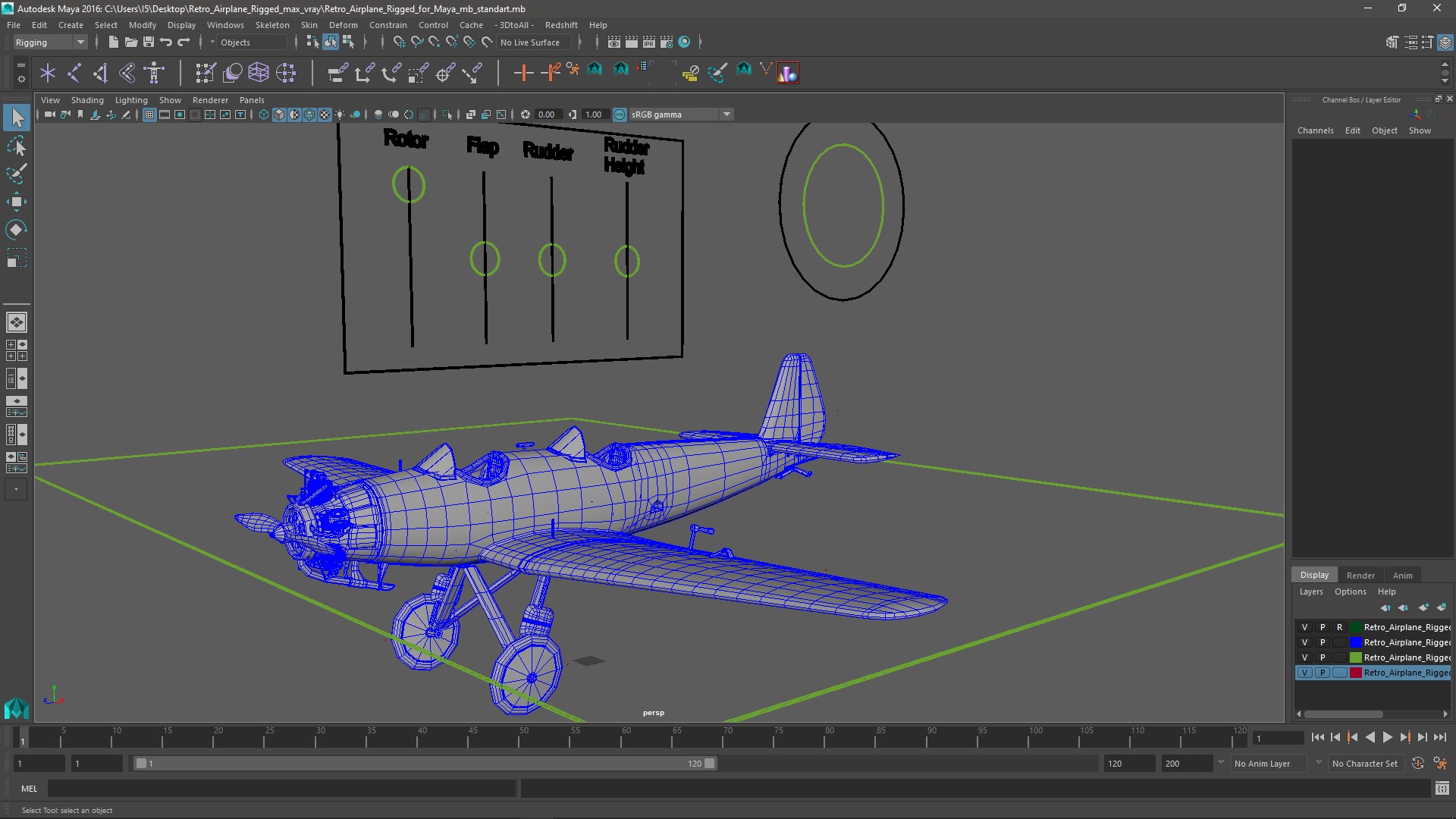Screen dimensions: 1456x819
Task: Click the viewport gamma value field 1.00
Action: (x=595, y=115)
